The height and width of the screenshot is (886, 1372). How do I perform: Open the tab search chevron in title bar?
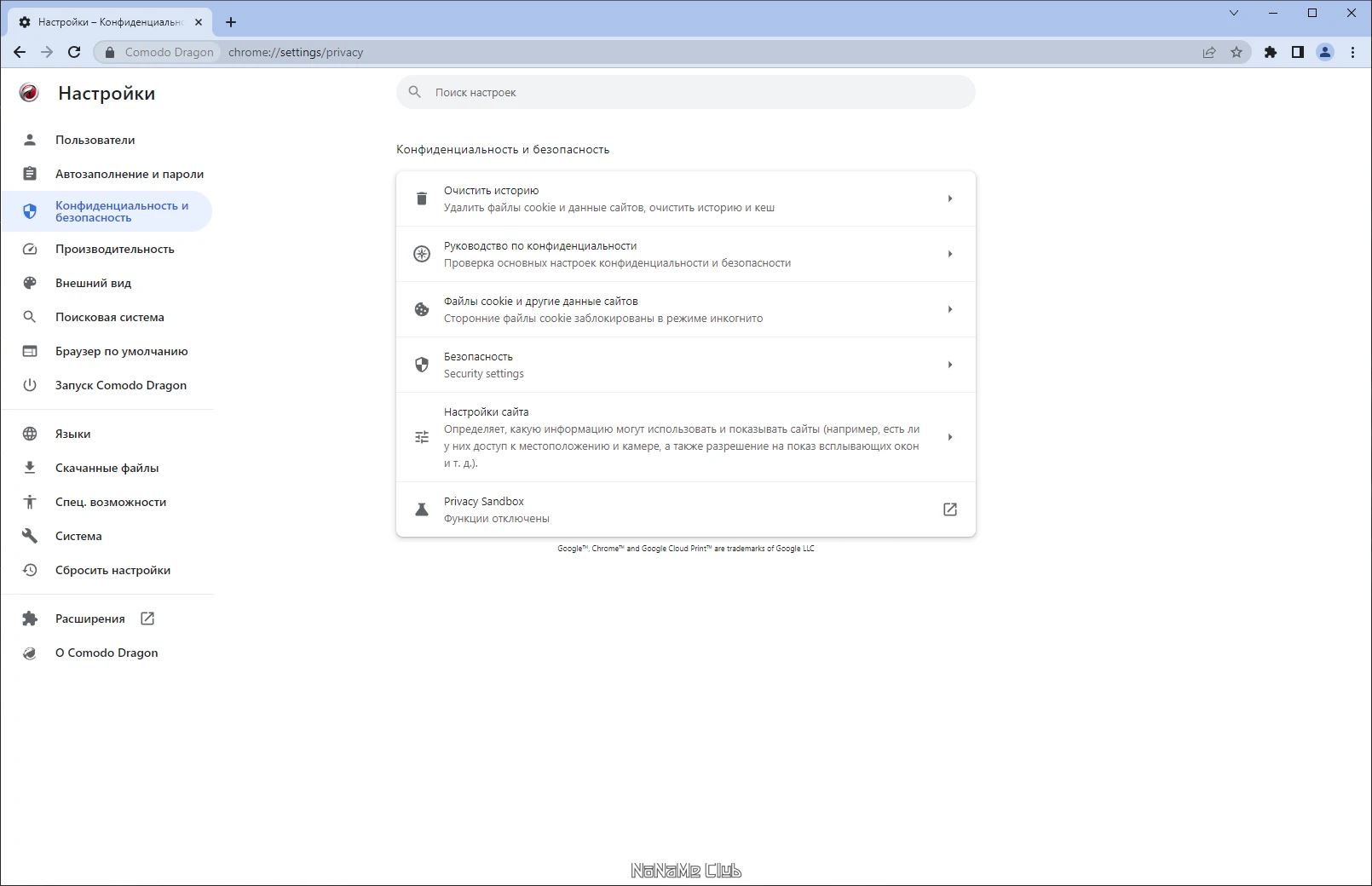(x=1234, y=13)
